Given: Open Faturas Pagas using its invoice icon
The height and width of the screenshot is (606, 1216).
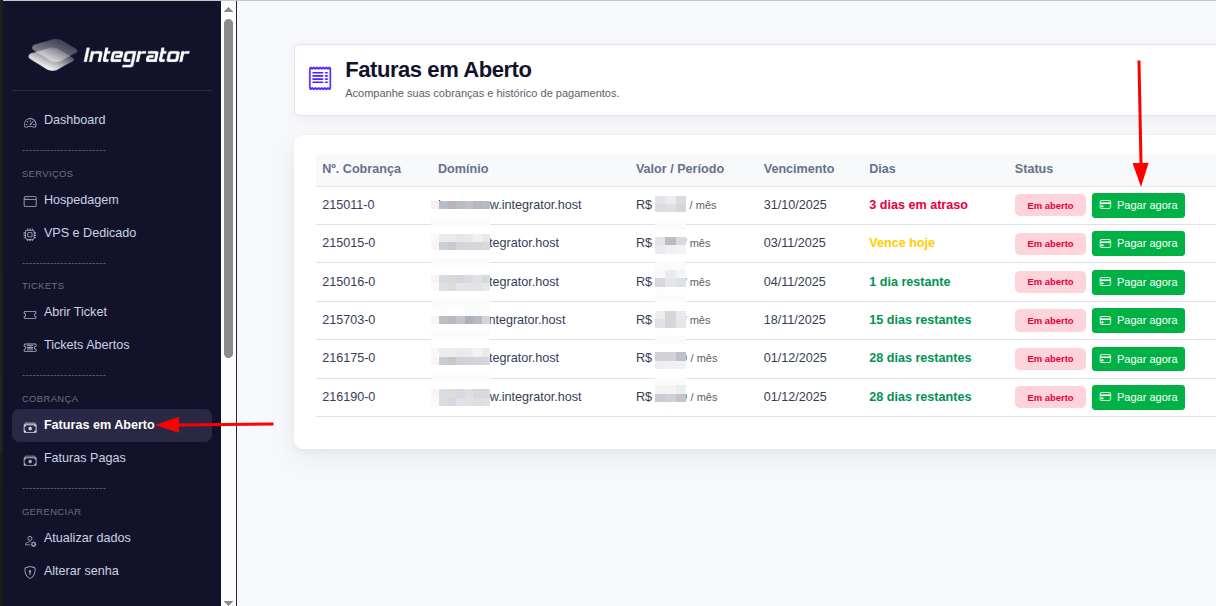Looking at the screenshot, I should pos(30,458).
